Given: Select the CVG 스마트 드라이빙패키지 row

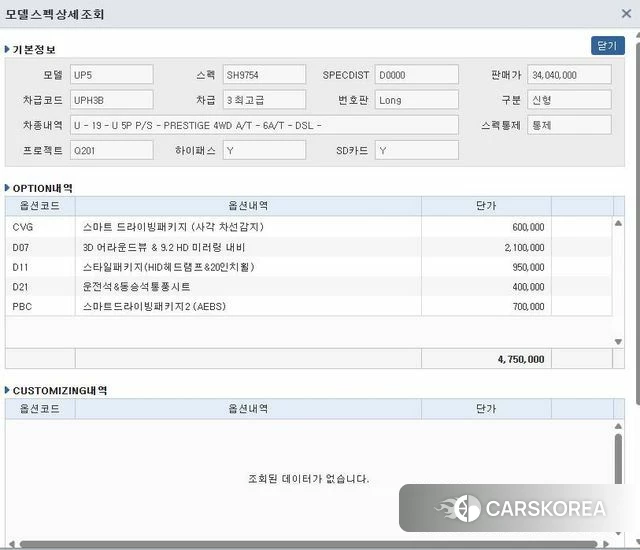Looking at the screenshot, I should tap(309, 227).
